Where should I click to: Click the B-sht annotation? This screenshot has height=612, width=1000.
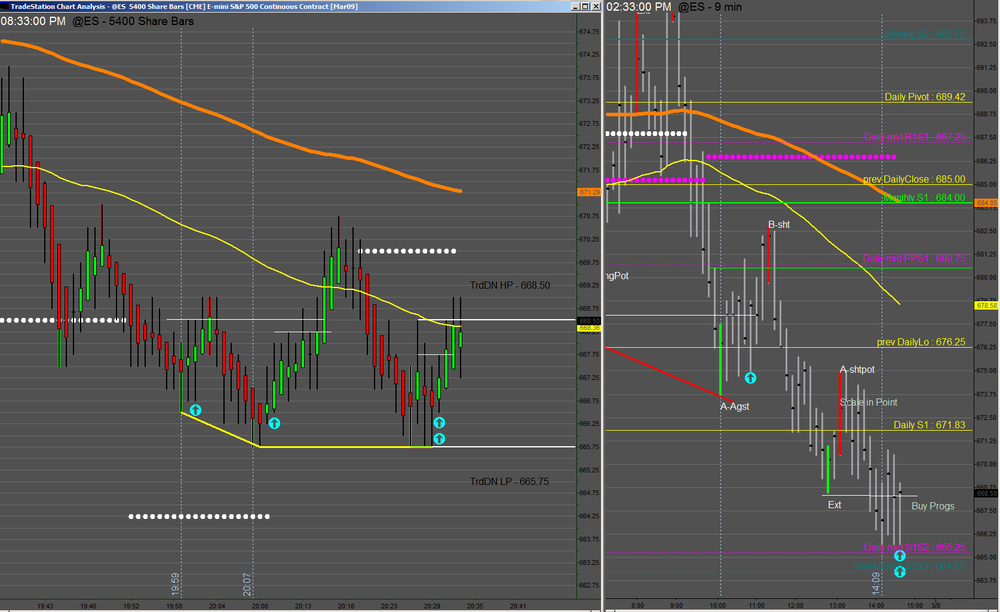click(779, 224)
